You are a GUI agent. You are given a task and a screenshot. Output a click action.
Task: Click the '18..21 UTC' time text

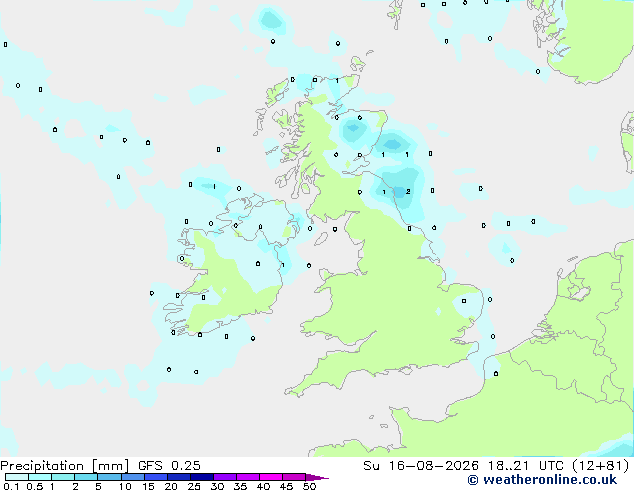526,466
